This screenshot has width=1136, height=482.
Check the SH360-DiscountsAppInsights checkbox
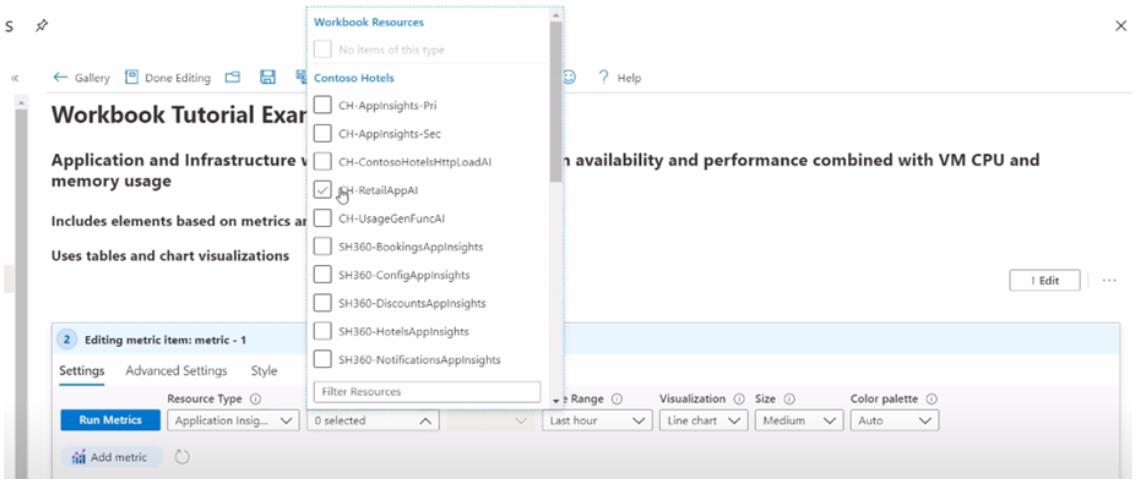(x=323, y=303)
